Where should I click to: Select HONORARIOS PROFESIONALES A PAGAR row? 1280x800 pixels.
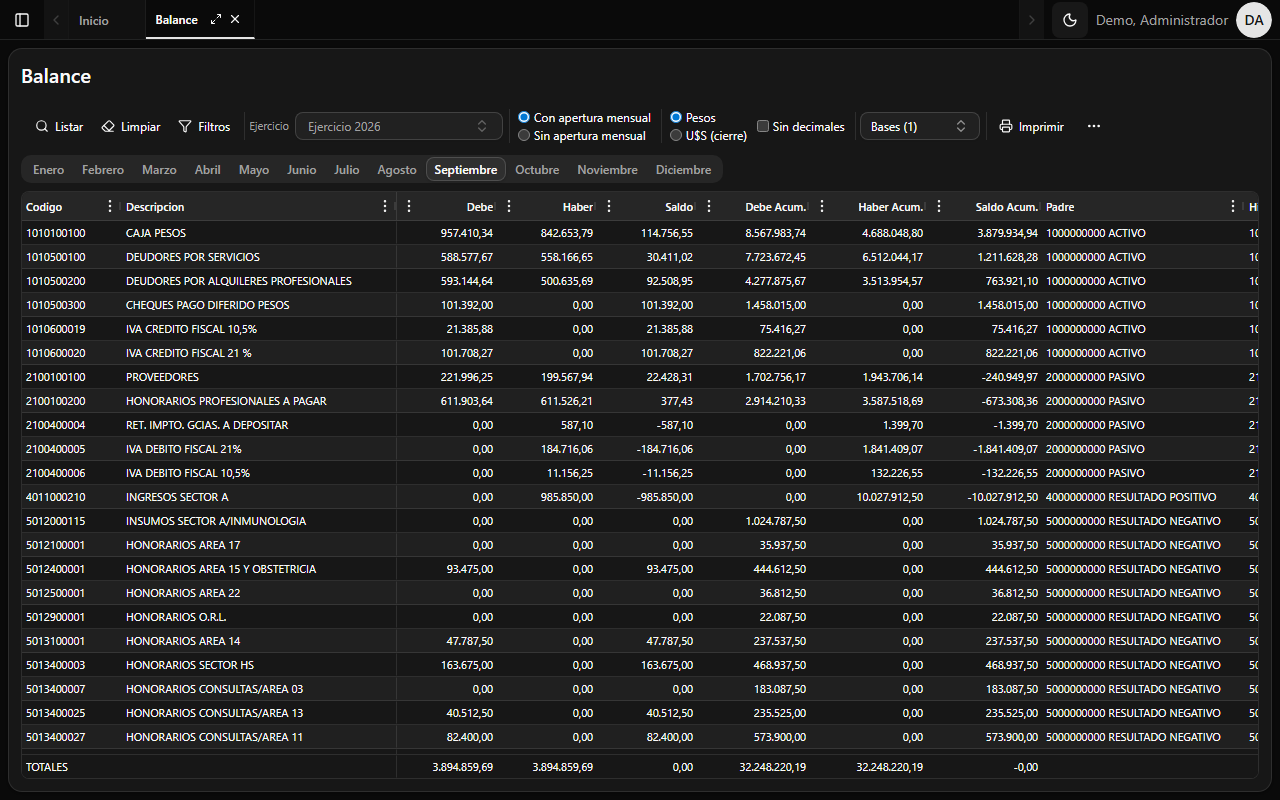pyautogui.click(x=640, y=401)
